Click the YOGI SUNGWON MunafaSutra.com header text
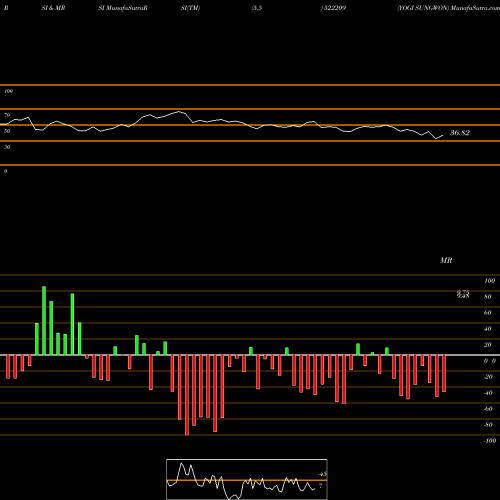Viewport: 500px width, 500px height. [x=448, y=8]
